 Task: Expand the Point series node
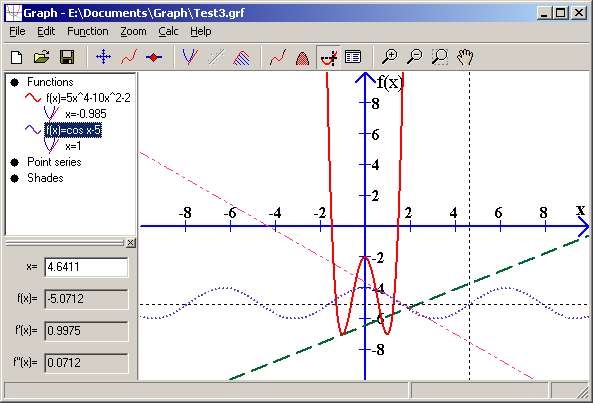click(15, 163)
